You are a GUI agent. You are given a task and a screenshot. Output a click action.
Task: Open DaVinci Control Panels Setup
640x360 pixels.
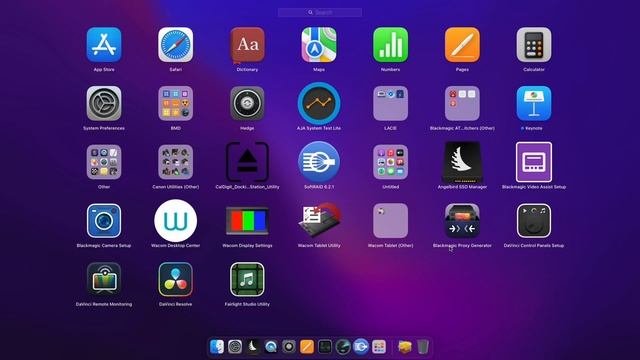click(534, 221)
